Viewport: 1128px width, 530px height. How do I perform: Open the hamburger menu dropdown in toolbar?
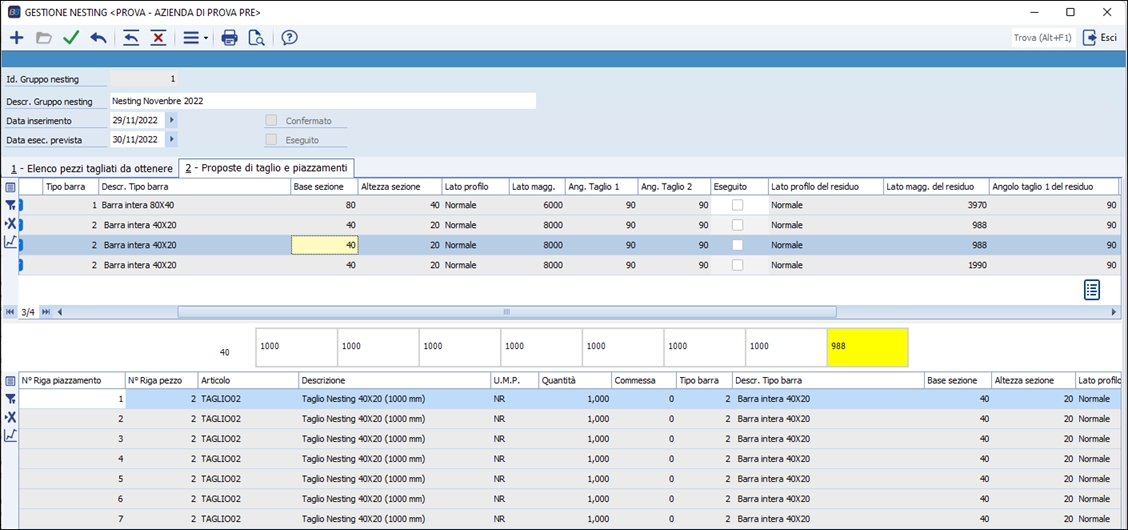(x=193, y=38)
